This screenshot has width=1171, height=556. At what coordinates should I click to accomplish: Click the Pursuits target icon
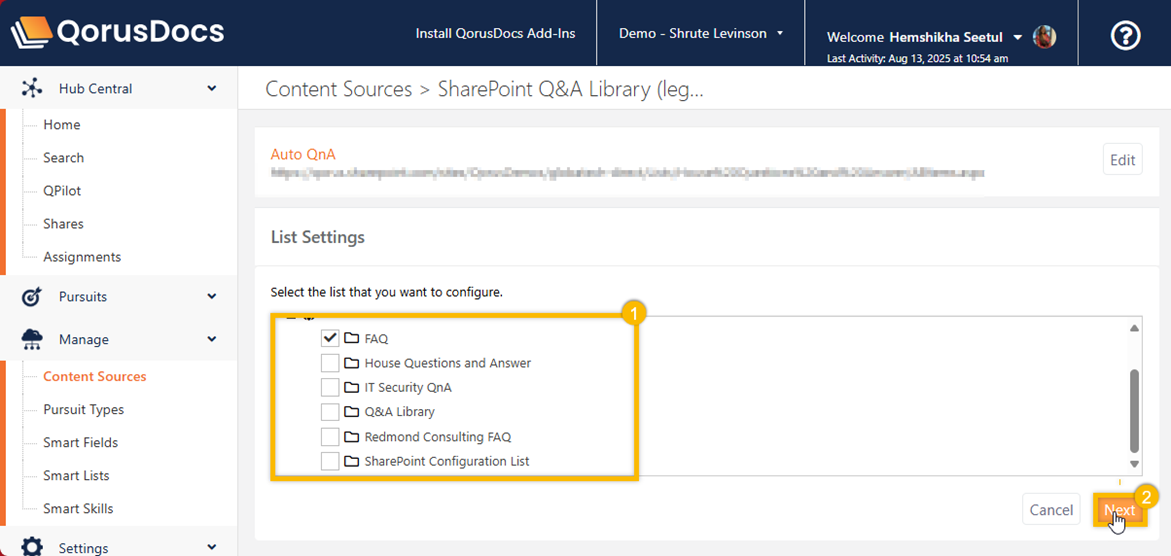click(x=32, y=297)
